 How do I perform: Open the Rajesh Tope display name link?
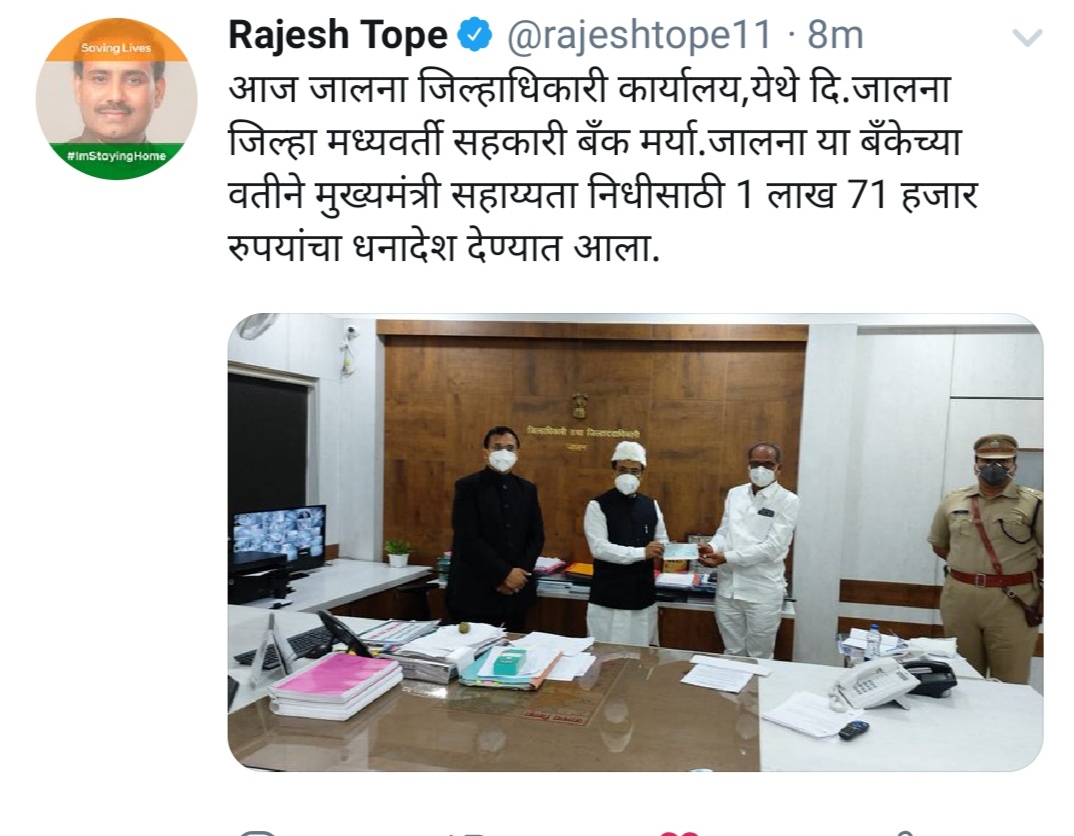tap(338, 35)
